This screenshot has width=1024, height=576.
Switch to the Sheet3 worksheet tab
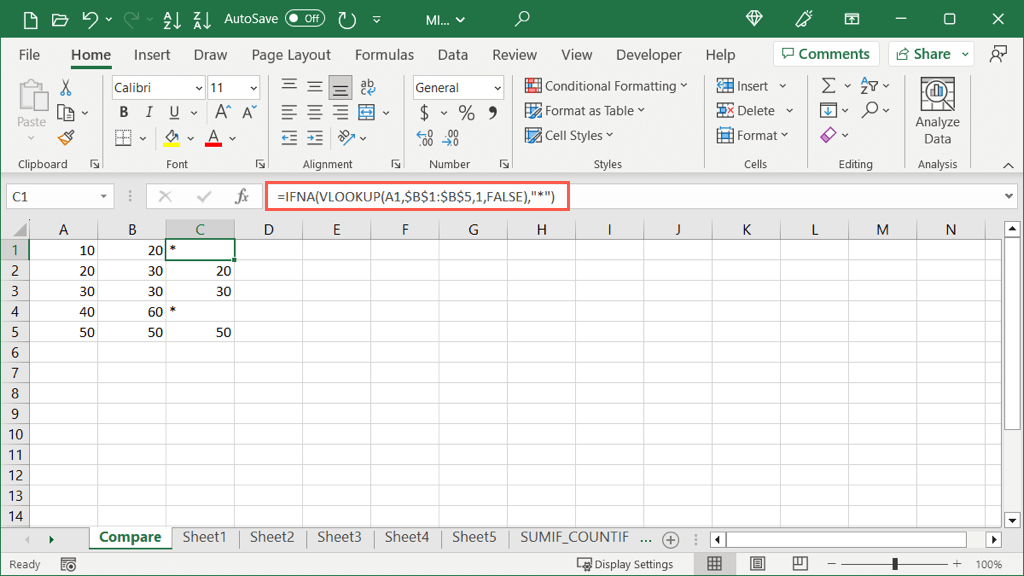point(339,537)
